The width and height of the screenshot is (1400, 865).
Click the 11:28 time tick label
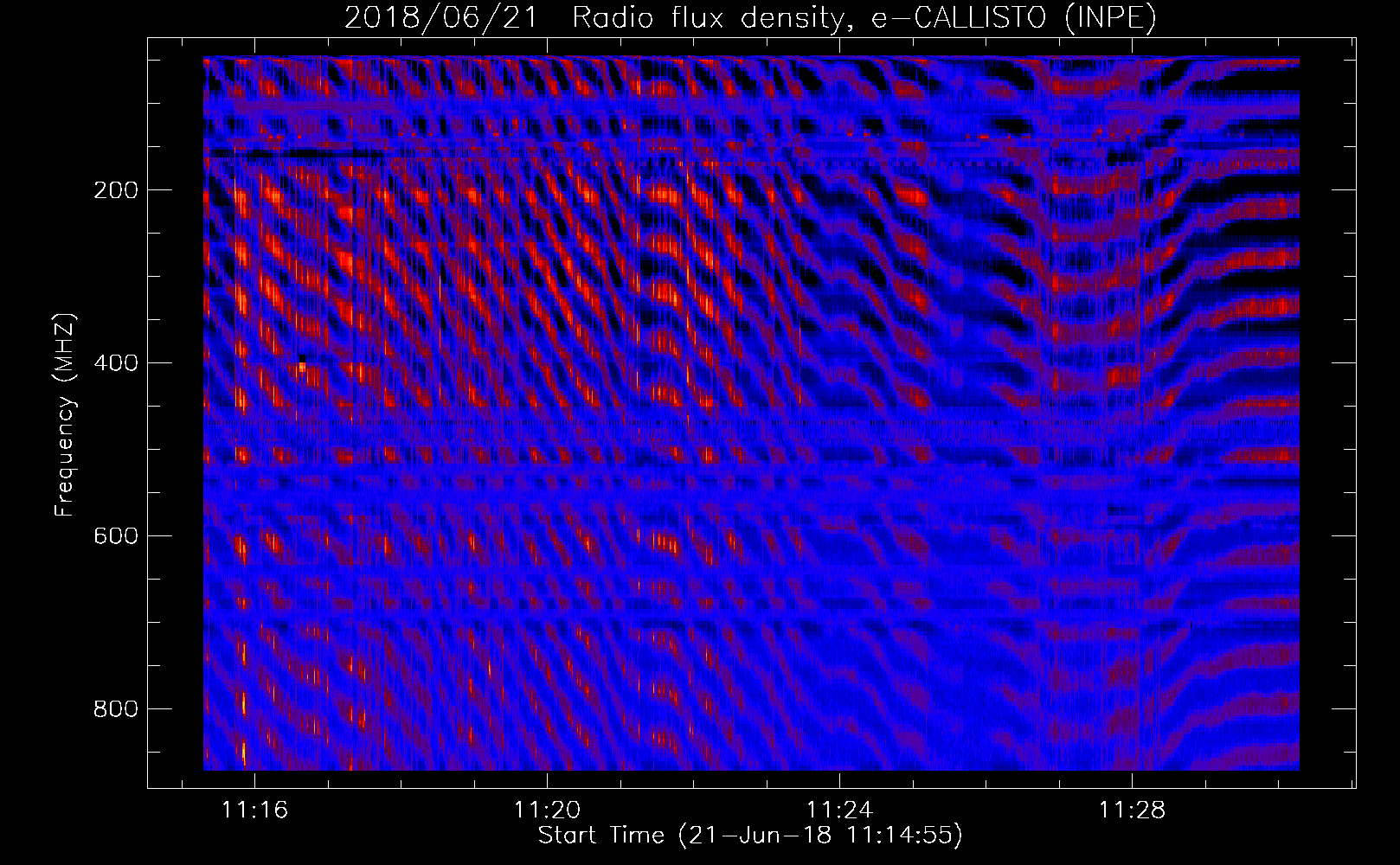click(x=1132, y=811)
